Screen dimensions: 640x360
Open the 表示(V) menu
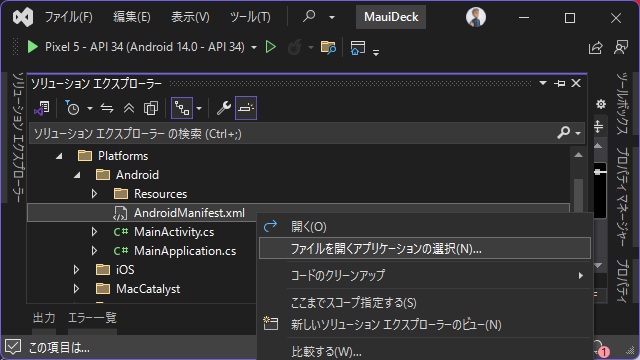(190, 17)
